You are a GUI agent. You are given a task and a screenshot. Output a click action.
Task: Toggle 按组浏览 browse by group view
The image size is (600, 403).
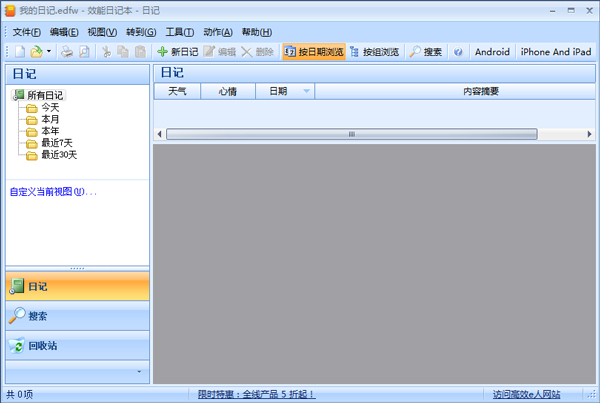[375, 52]
